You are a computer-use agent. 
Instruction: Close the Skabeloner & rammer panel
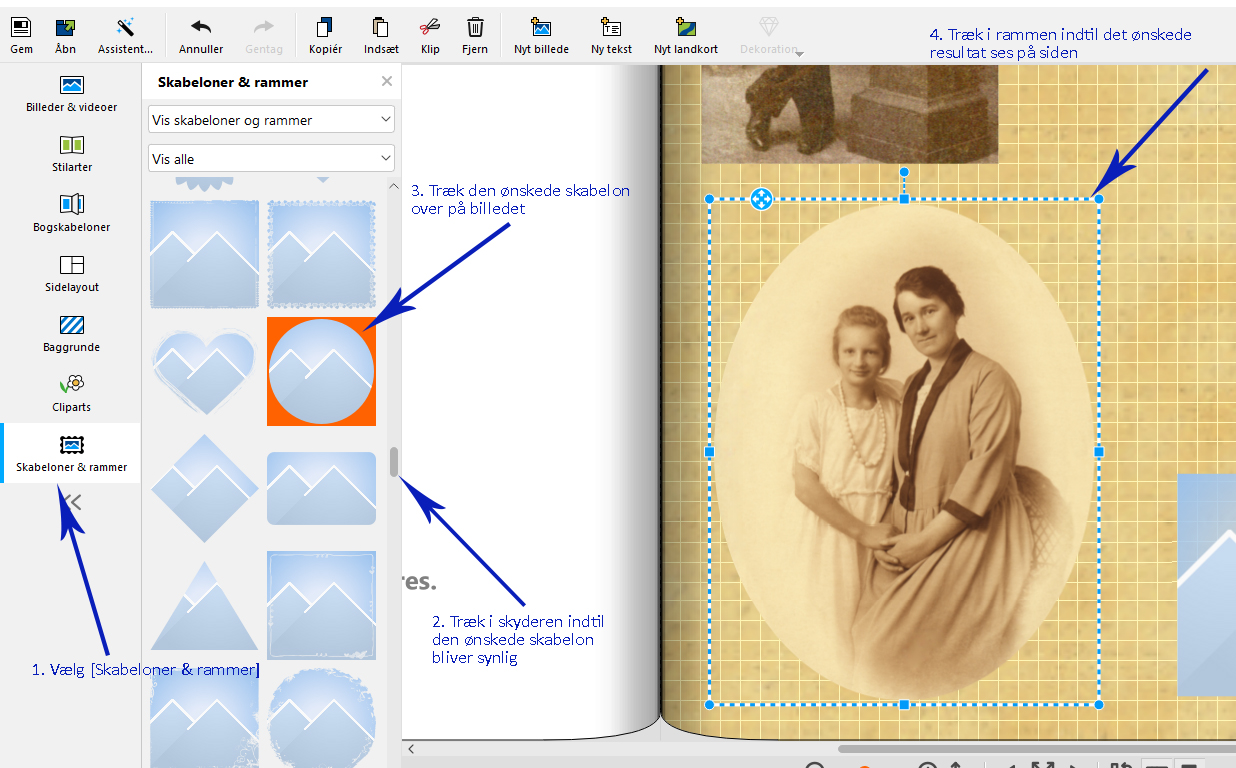(387, 82)
